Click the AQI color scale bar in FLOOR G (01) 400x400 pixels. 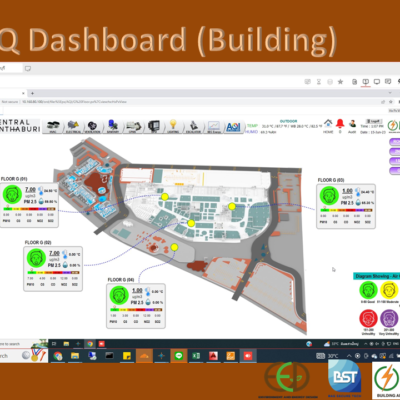pyautogui.click(x=29, y=209)
